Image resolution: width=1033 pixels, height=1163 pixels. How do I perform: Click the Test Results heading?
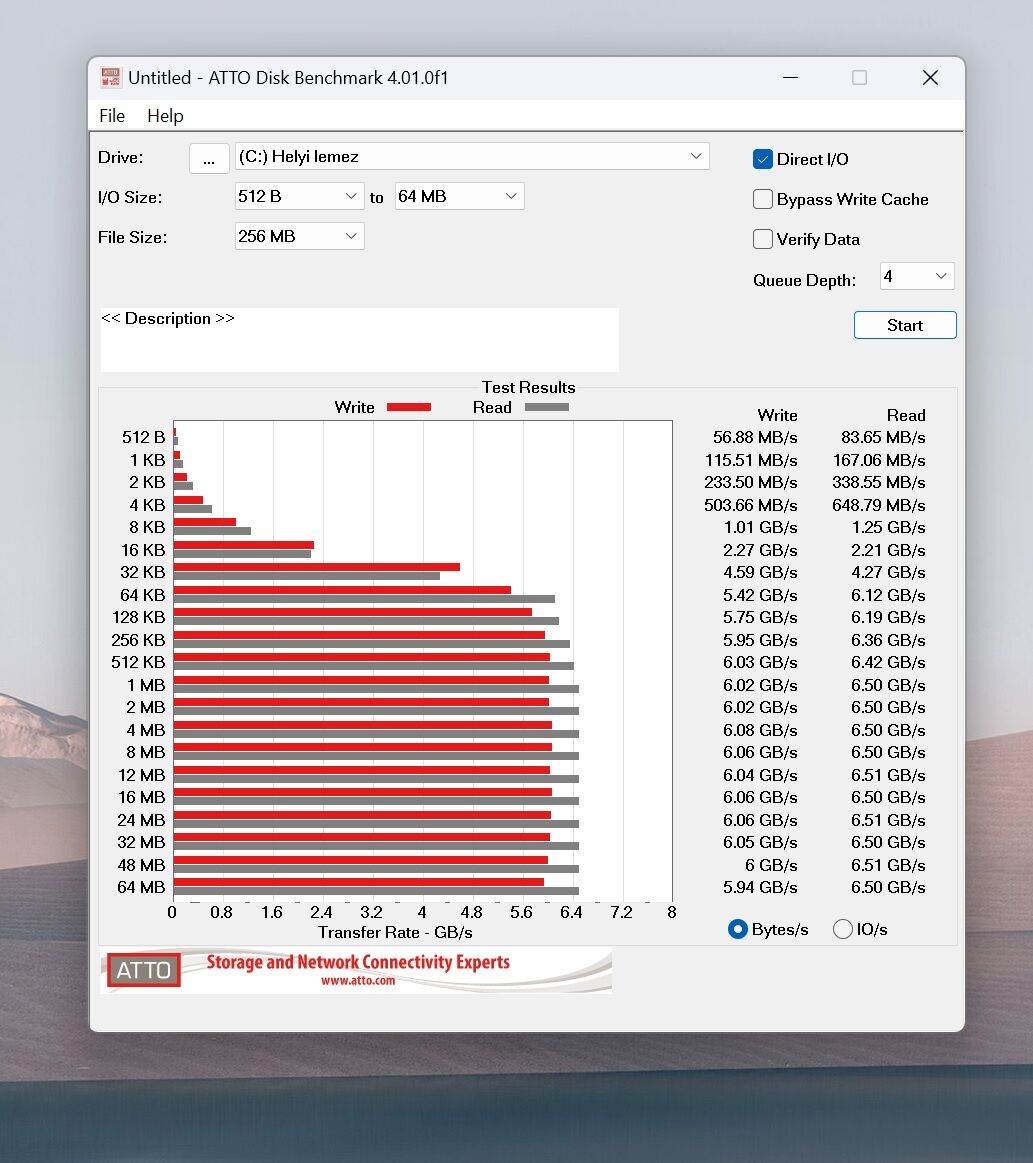(528, 387)
